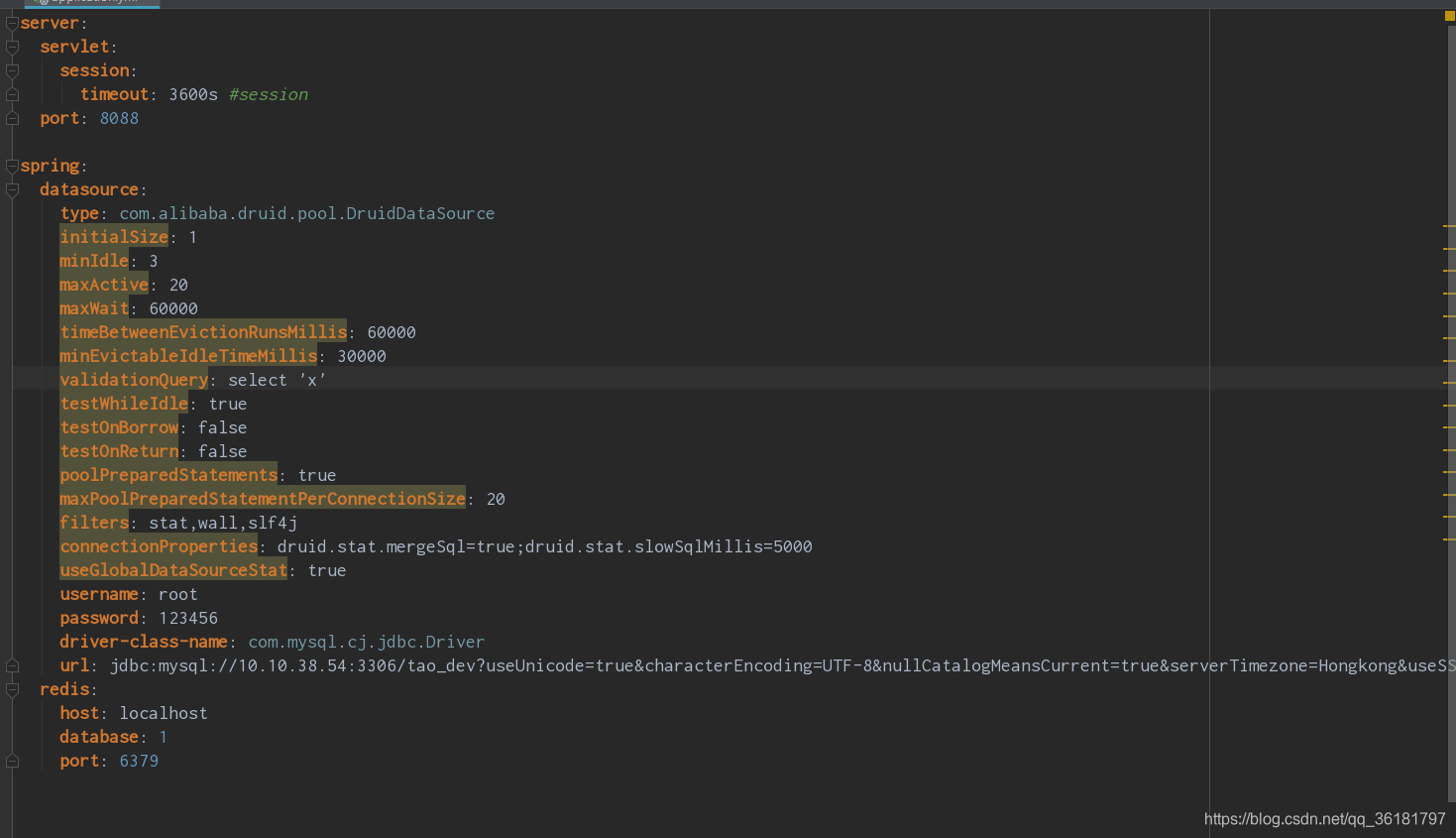Click the database key under redis

(x=99, y=737)
